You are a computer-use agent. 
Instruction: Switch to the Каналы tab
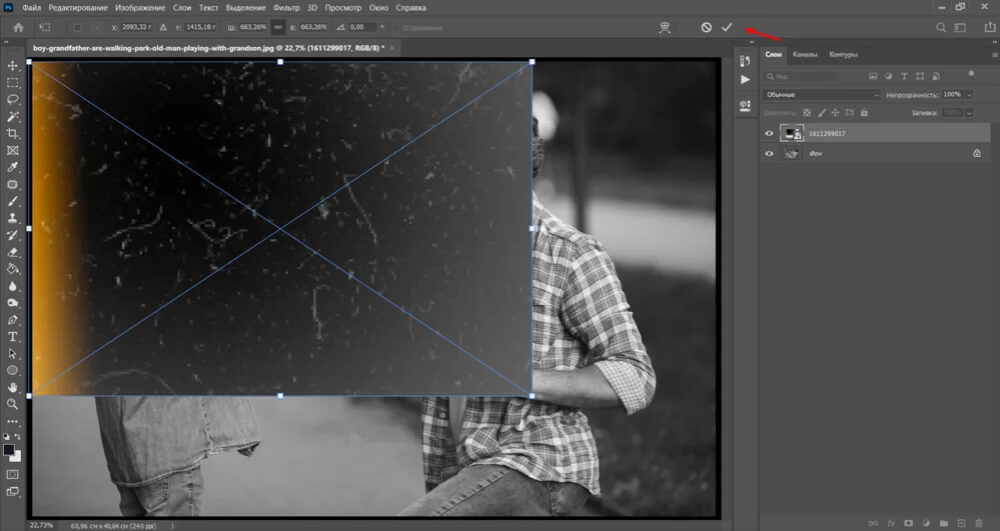(804, 55)
